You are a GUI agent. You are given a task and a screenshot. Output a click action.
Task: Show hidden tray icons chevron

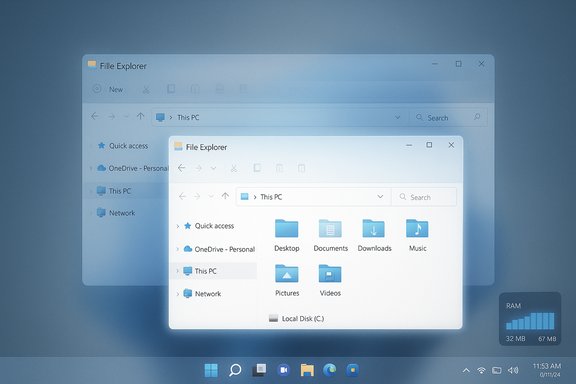466,370
